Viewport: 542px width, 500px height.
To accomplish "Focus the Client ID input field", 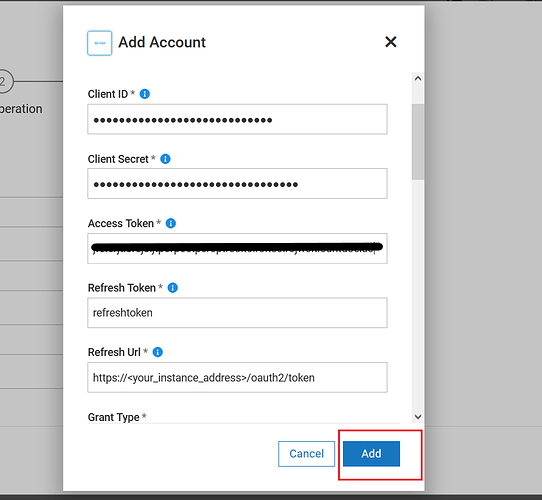I will pos(237,119).
